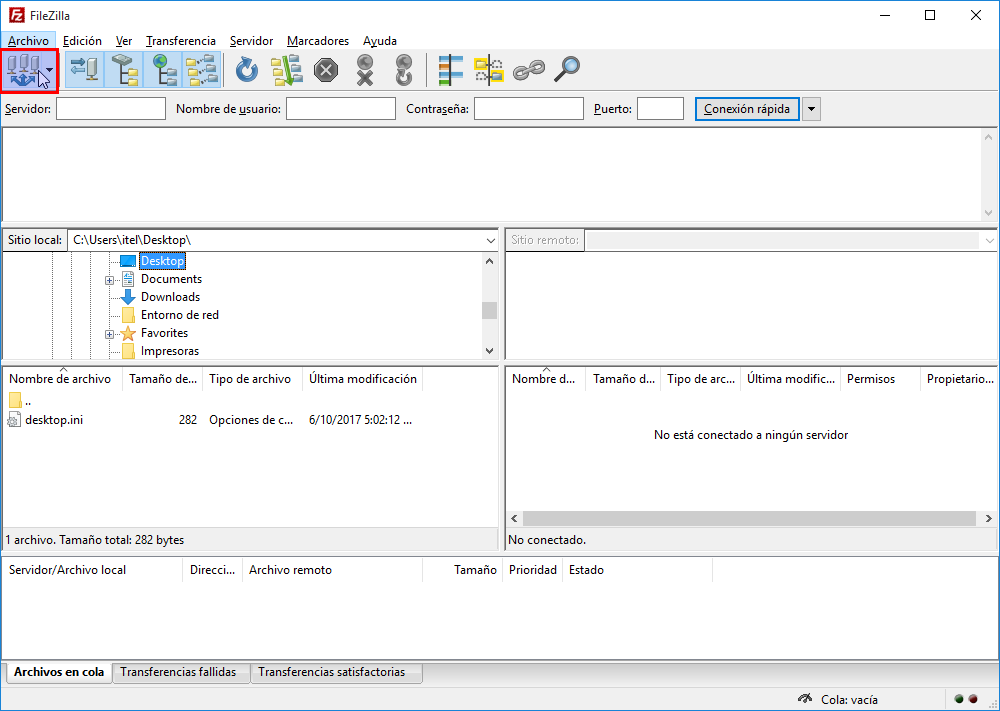This screenshot has width=1000, height=711.
Task: Toggle remote directory tree icon
Action: (163, 70)
